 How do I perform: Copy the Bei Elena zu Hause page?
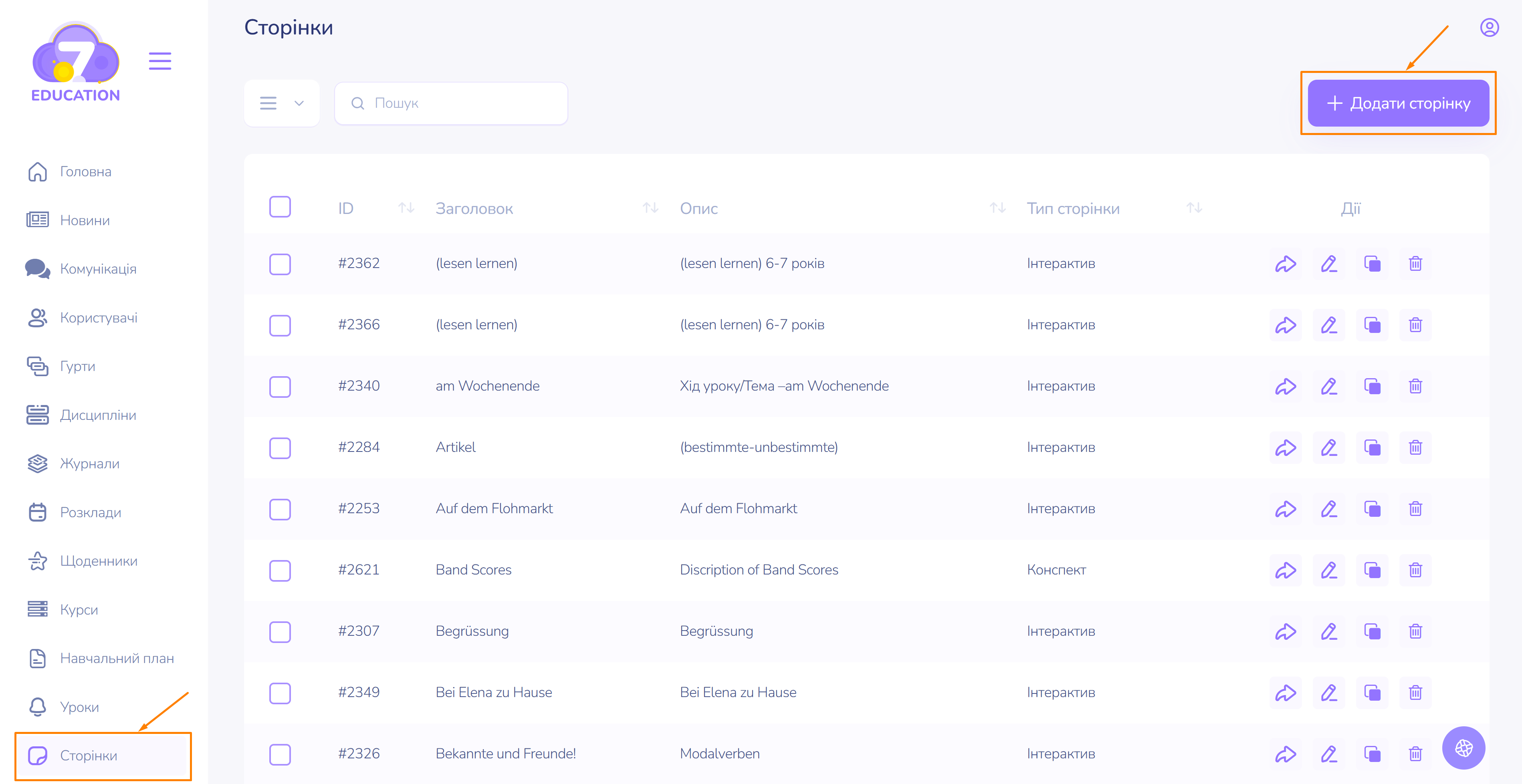[x=1372, y=692]
